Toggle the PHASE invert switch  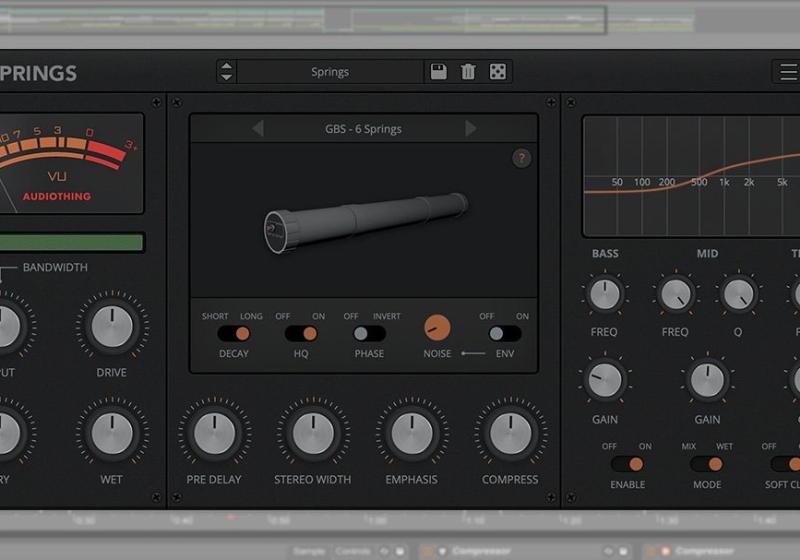[x=369, y=334]
